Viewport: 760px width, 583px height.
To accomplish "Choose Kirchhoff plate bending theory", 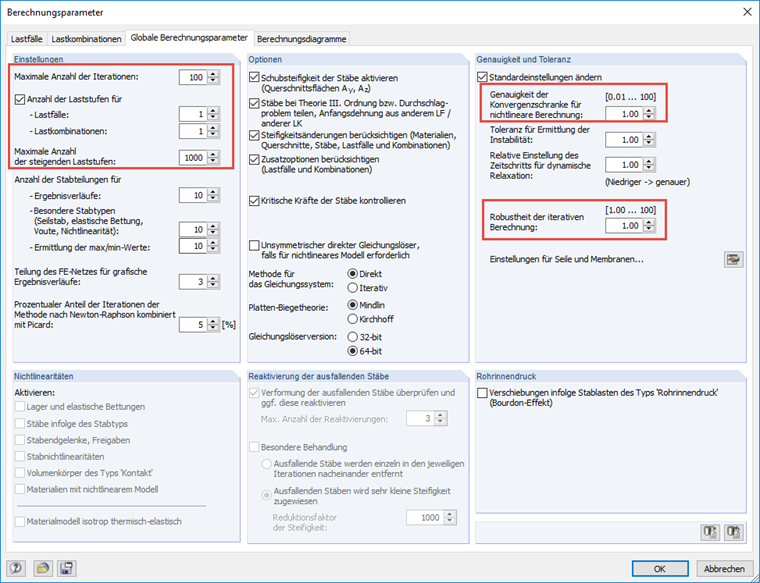I will point(353,319).
